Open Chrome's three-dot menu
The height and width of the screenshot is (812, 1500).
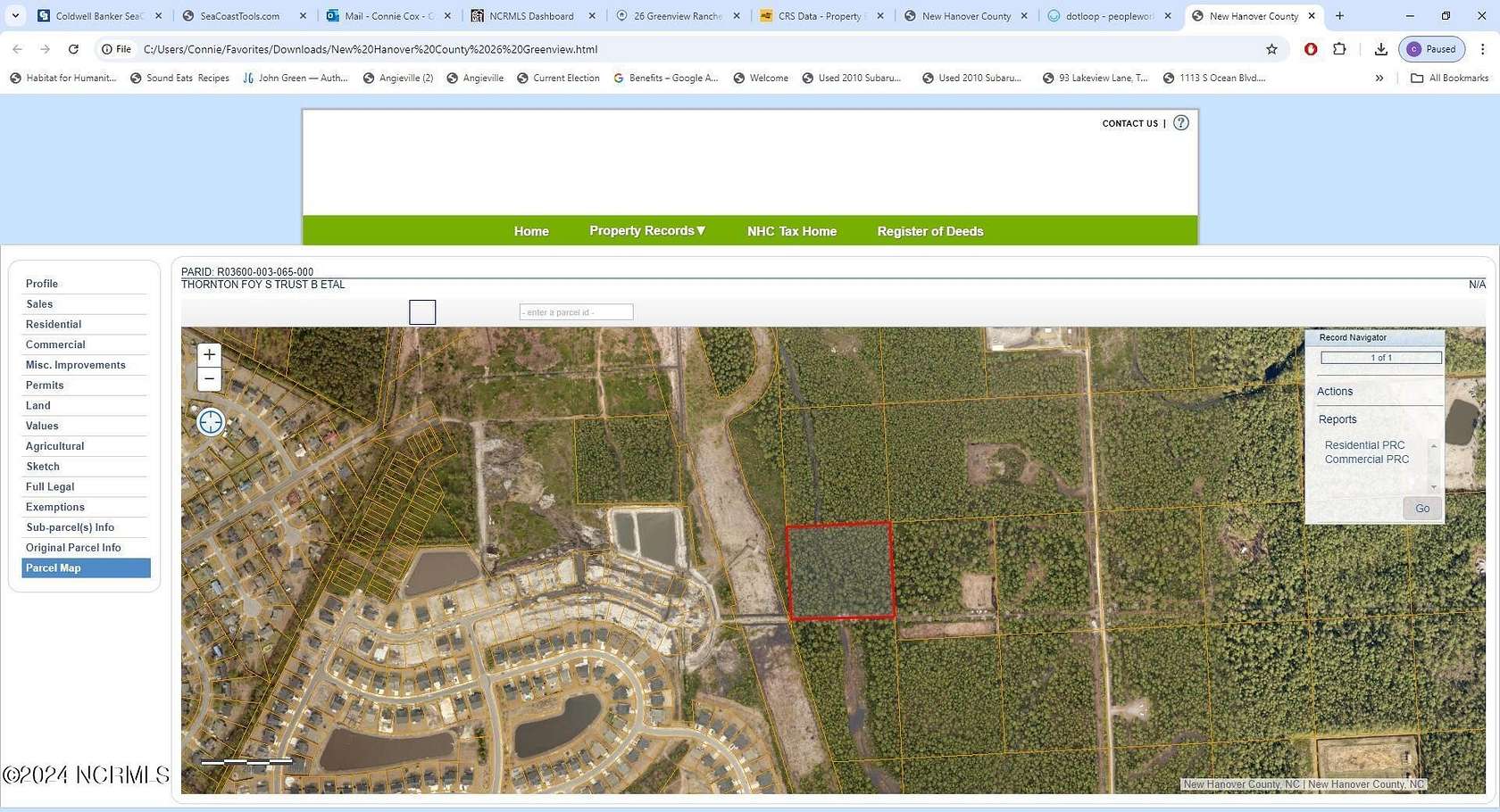pyautogui.click(x=1482, y=49)
